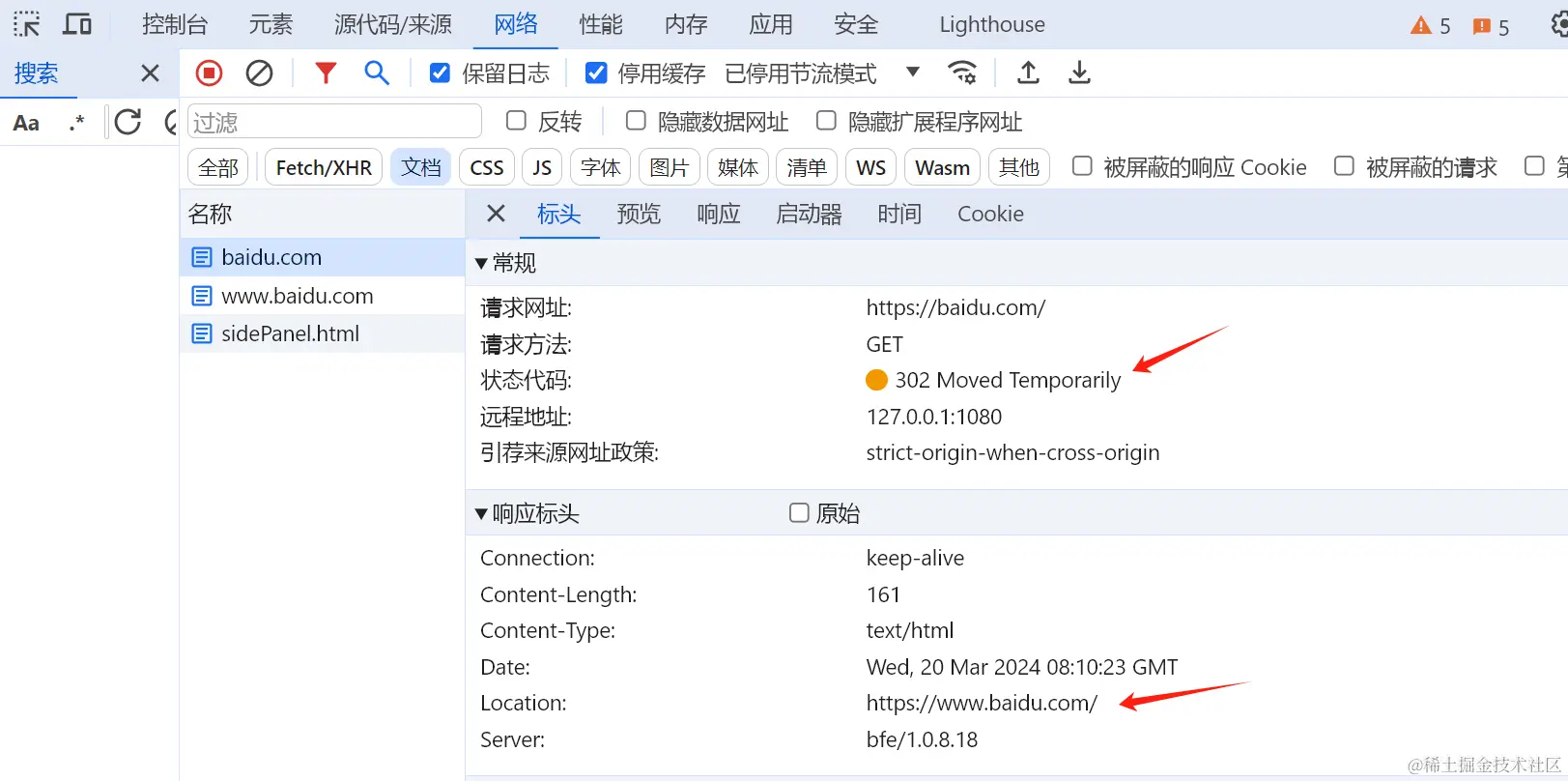Open the 源代码/来源 tab

(x=393, y=24)
